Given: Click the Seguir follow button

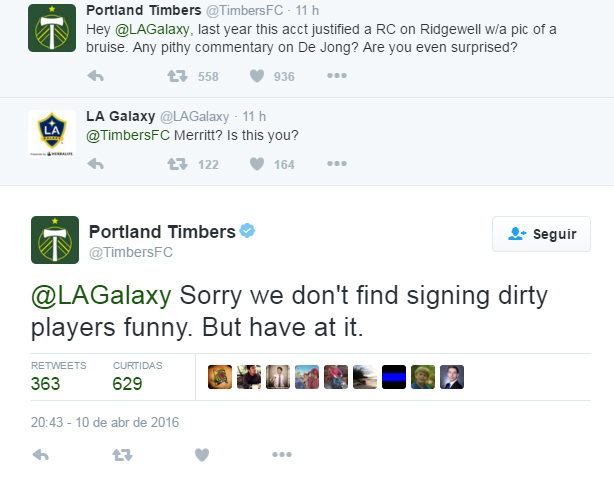Looking at the screenshot, I should 542,234.
